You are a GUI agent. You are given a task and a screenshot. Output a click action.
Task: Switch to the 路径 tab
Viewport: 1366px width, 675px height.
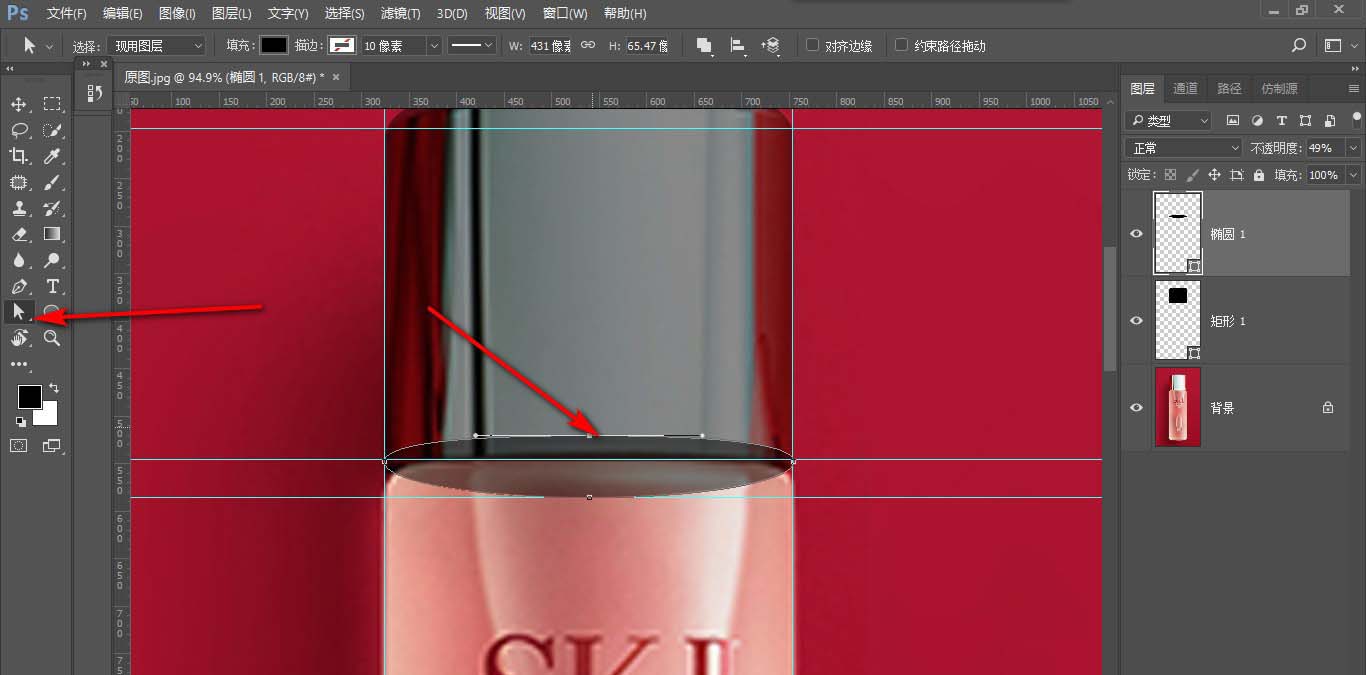(x=1229, y=88)
